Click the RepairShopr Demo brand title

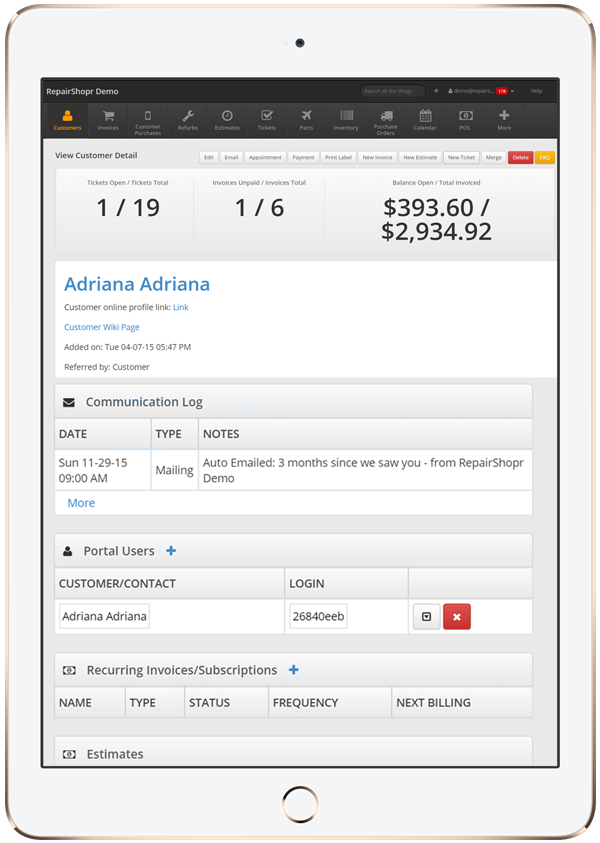pos(82,91)
